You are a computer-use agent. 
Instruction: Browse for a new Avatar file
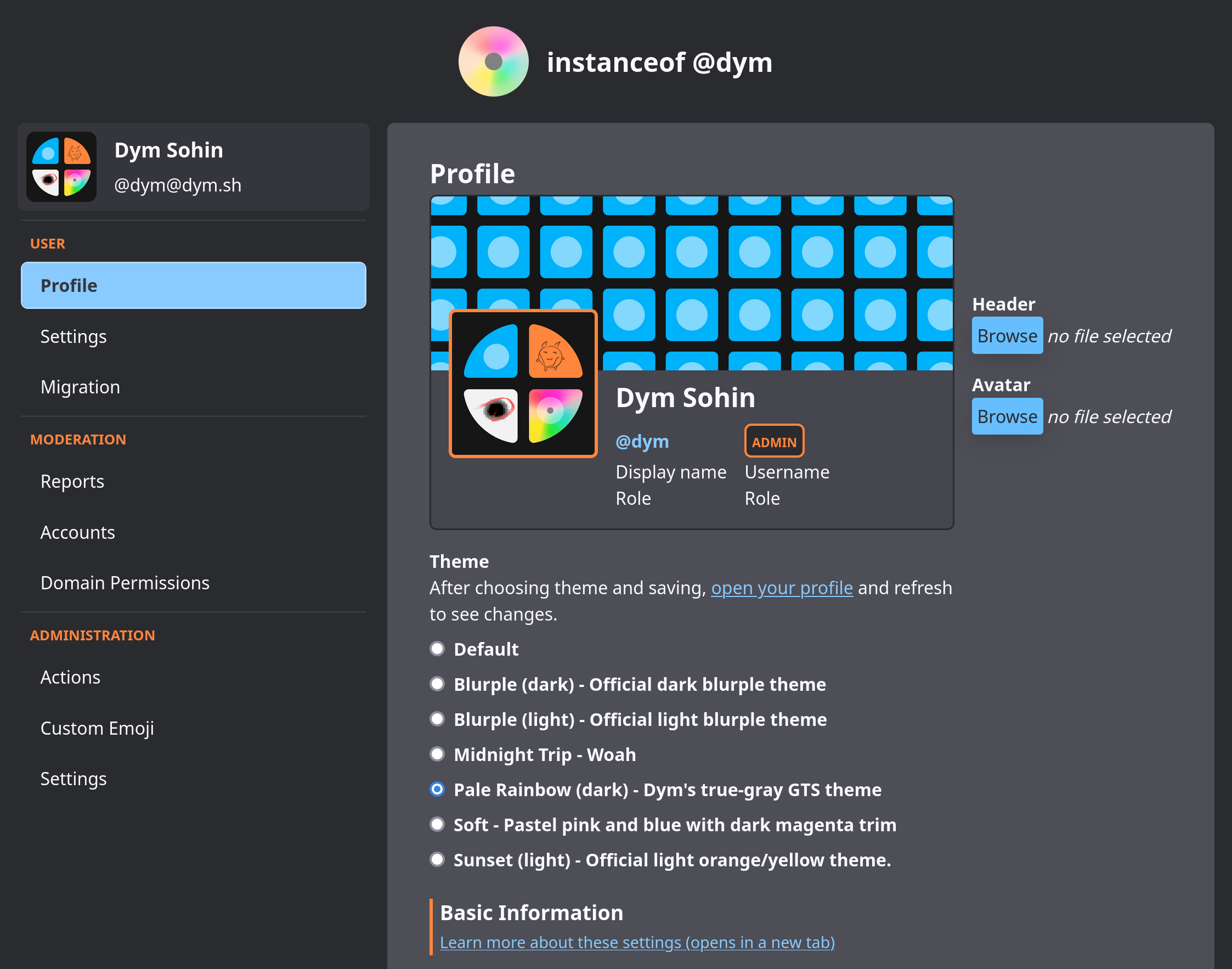[x=1007, y=416]
